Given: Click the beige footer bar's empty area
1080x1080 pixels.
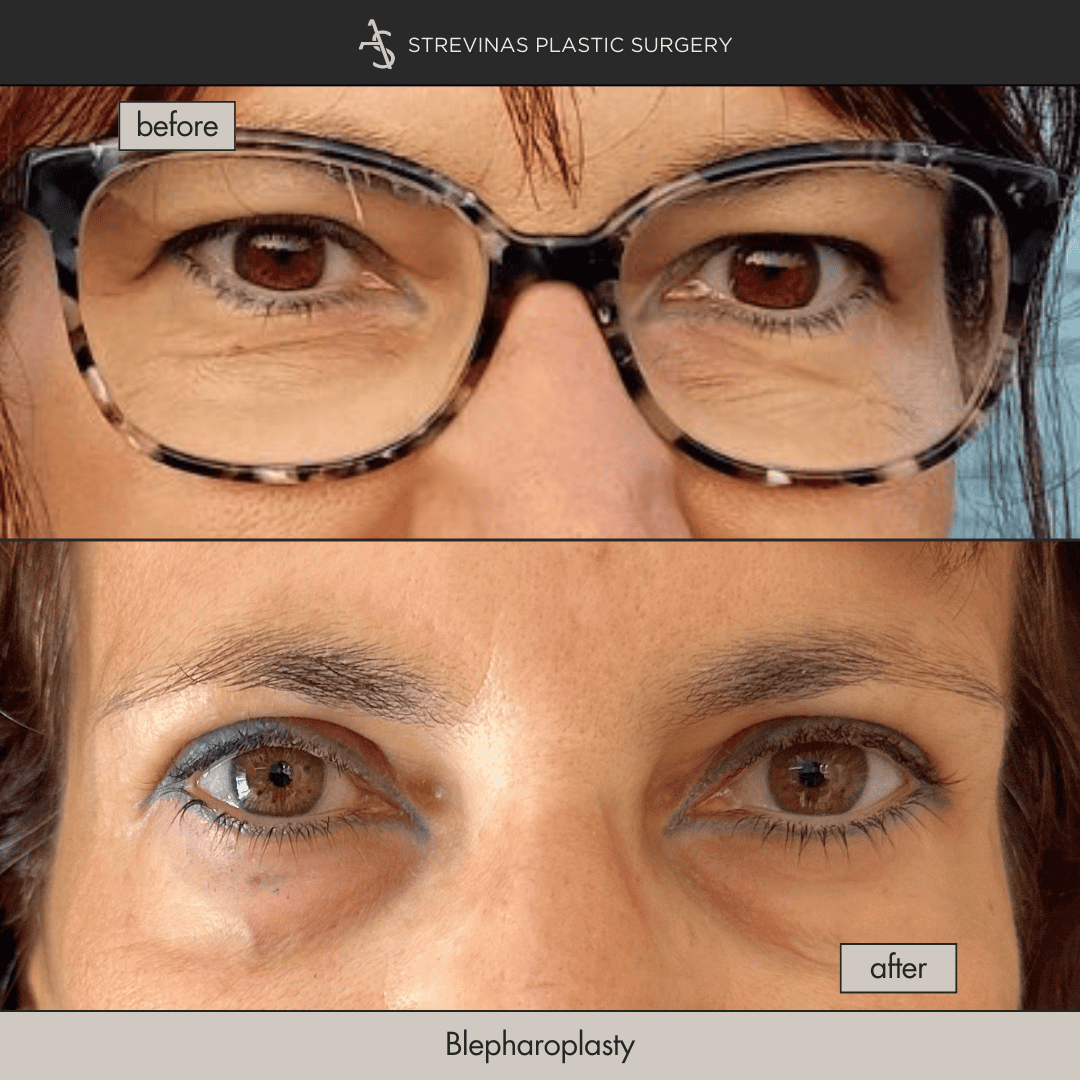Looking at the screenshot, I should pyautogui.click(x=200, y=1046).
